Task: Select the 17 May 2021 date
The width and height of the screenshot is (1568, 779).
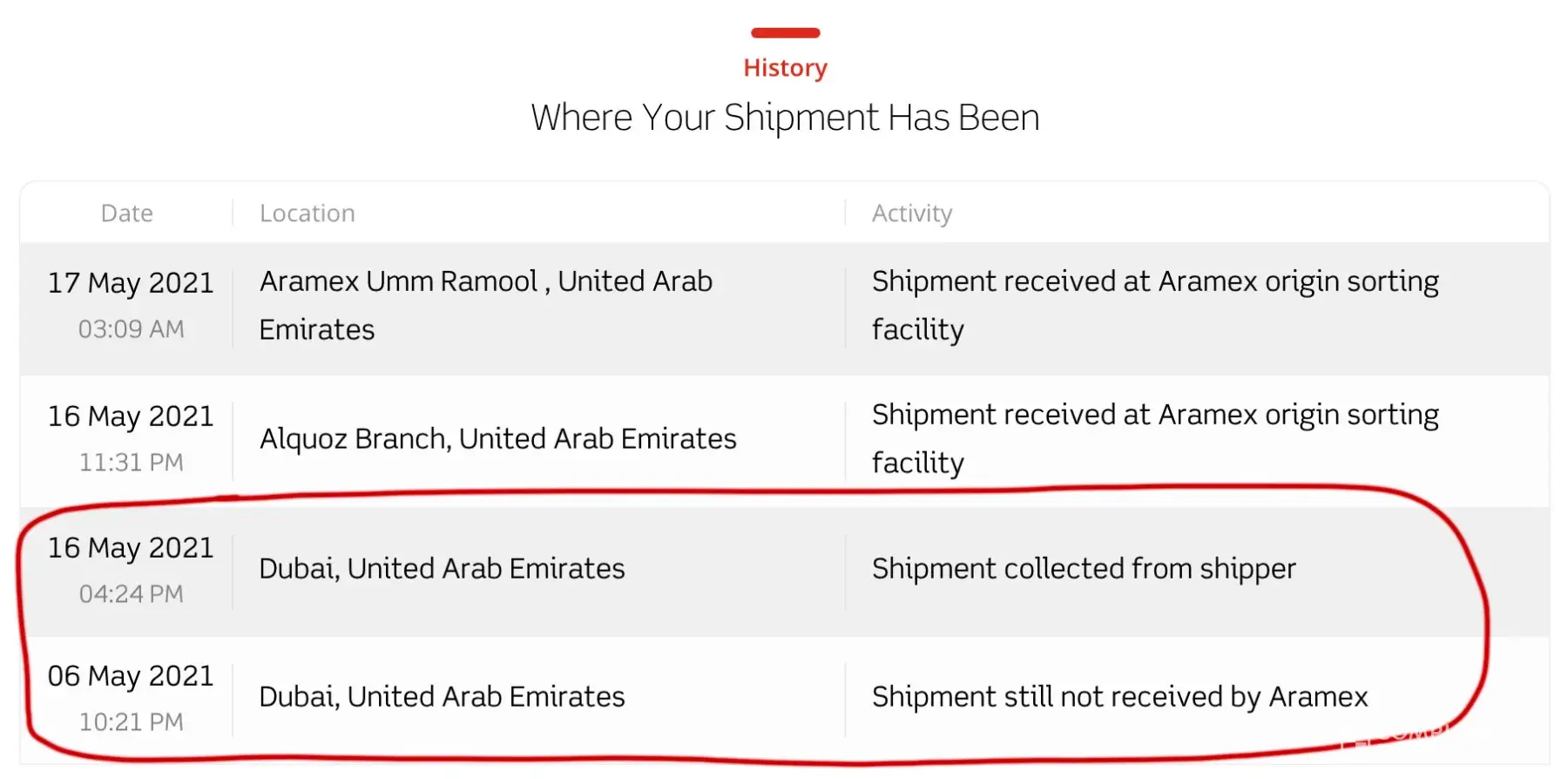Action: (131, 283)
